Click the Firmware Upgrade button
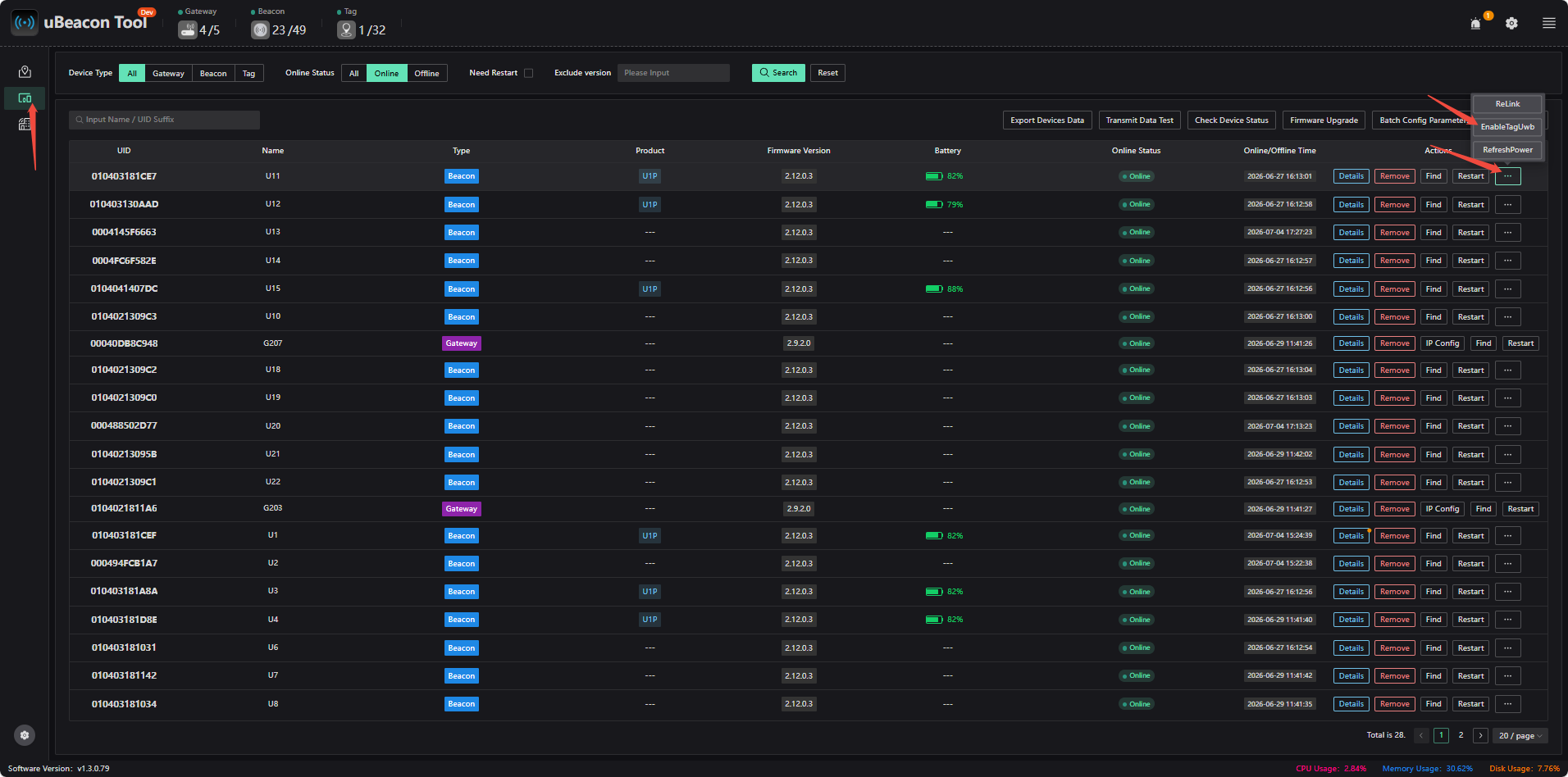Viewport: 1568px width, 777px height. click(x=1324, y=120)
